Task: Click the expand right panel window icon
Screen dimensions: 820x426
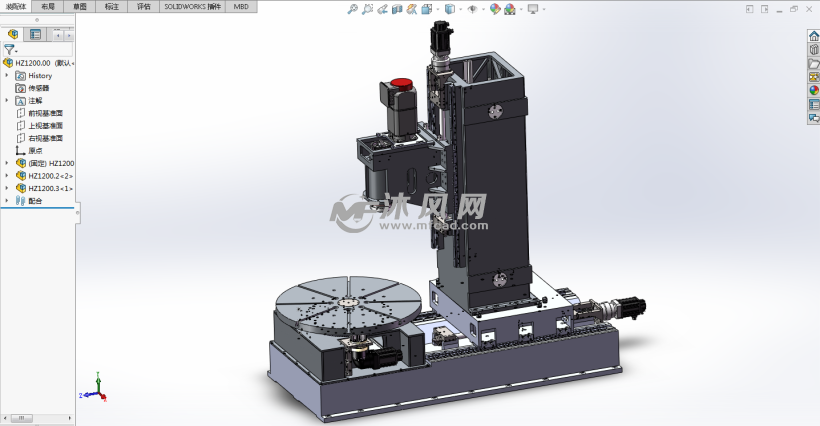Action: (x=764, y=9)
